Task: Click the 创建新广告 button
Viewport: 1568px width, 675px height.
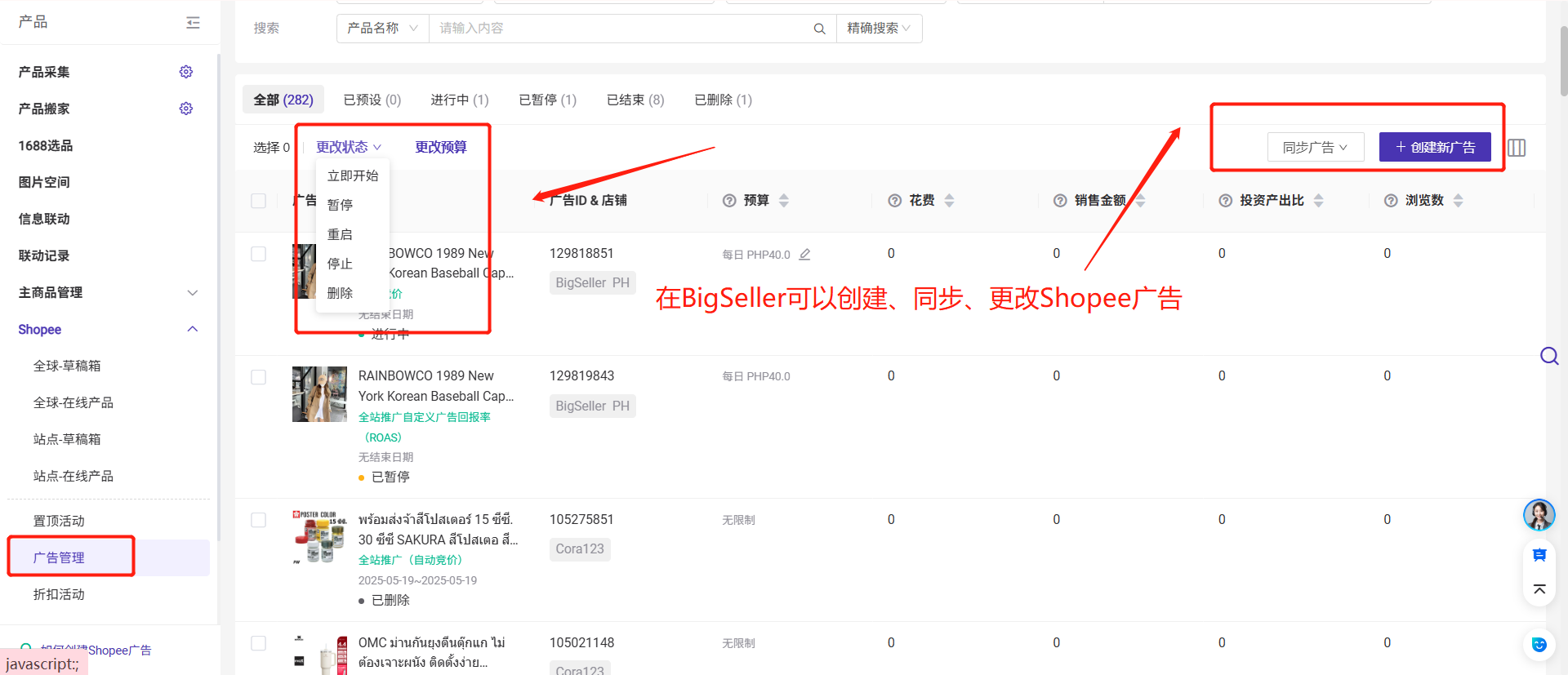Action: (1435, 148)
